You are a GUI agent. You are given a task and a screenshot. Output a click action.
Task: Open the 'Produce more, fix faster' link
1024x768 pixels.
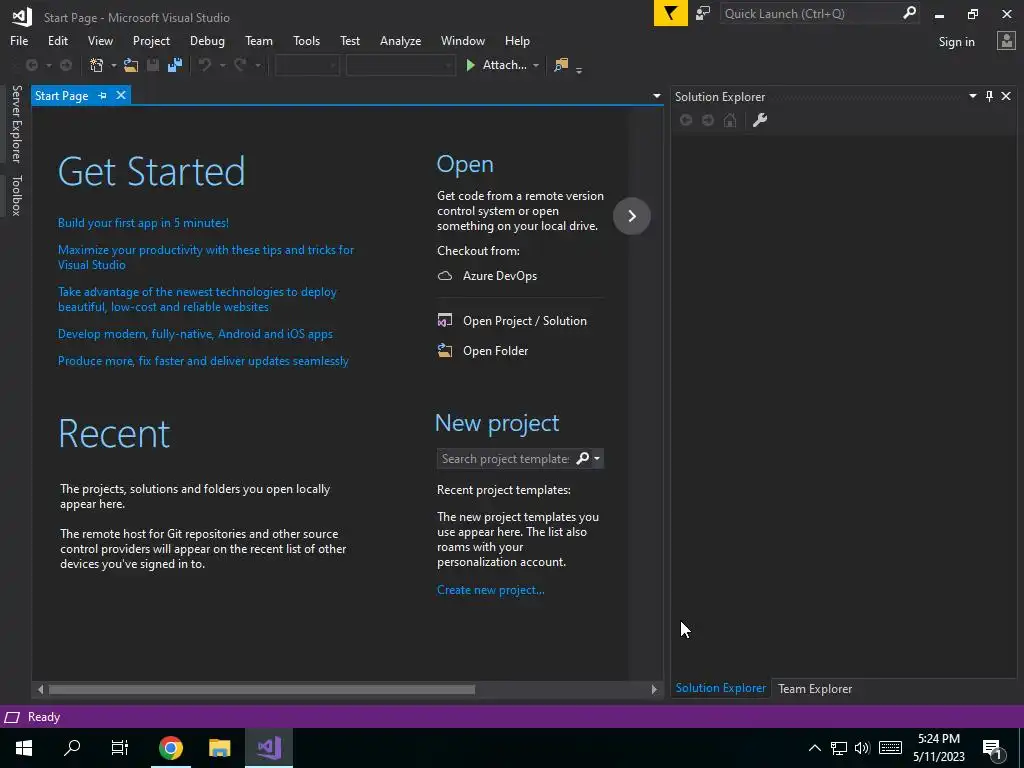(203, 360)
